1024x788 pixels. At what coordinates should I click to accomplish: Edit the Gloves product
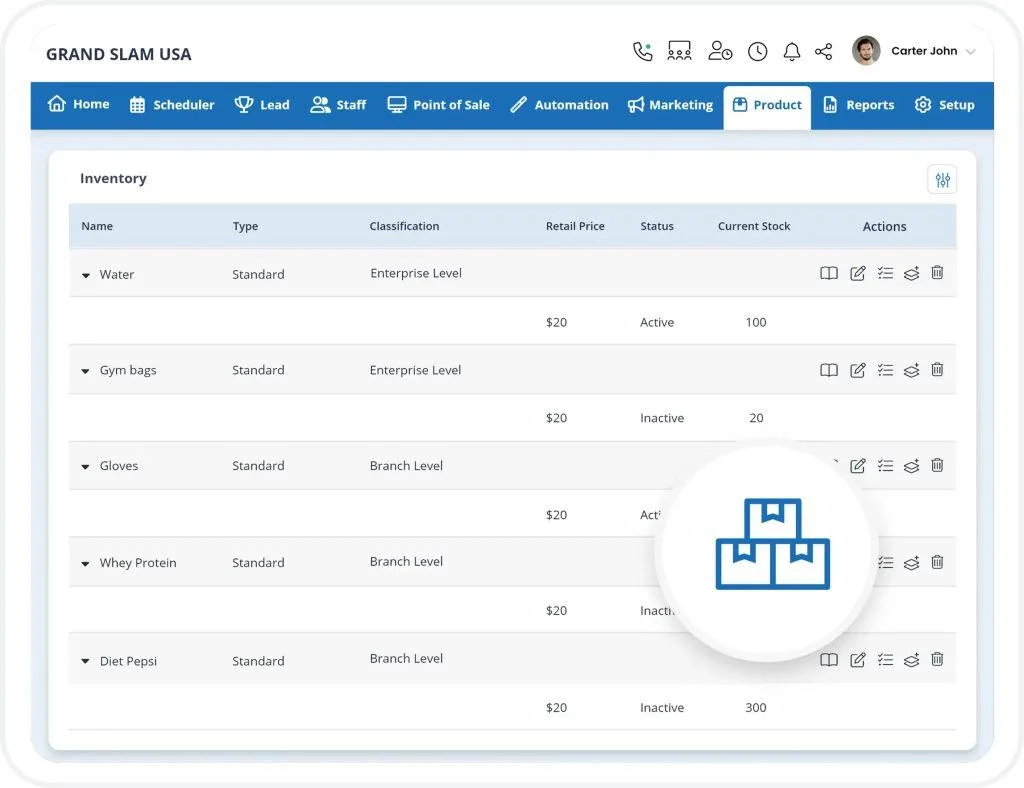click(x=857, y=465)
